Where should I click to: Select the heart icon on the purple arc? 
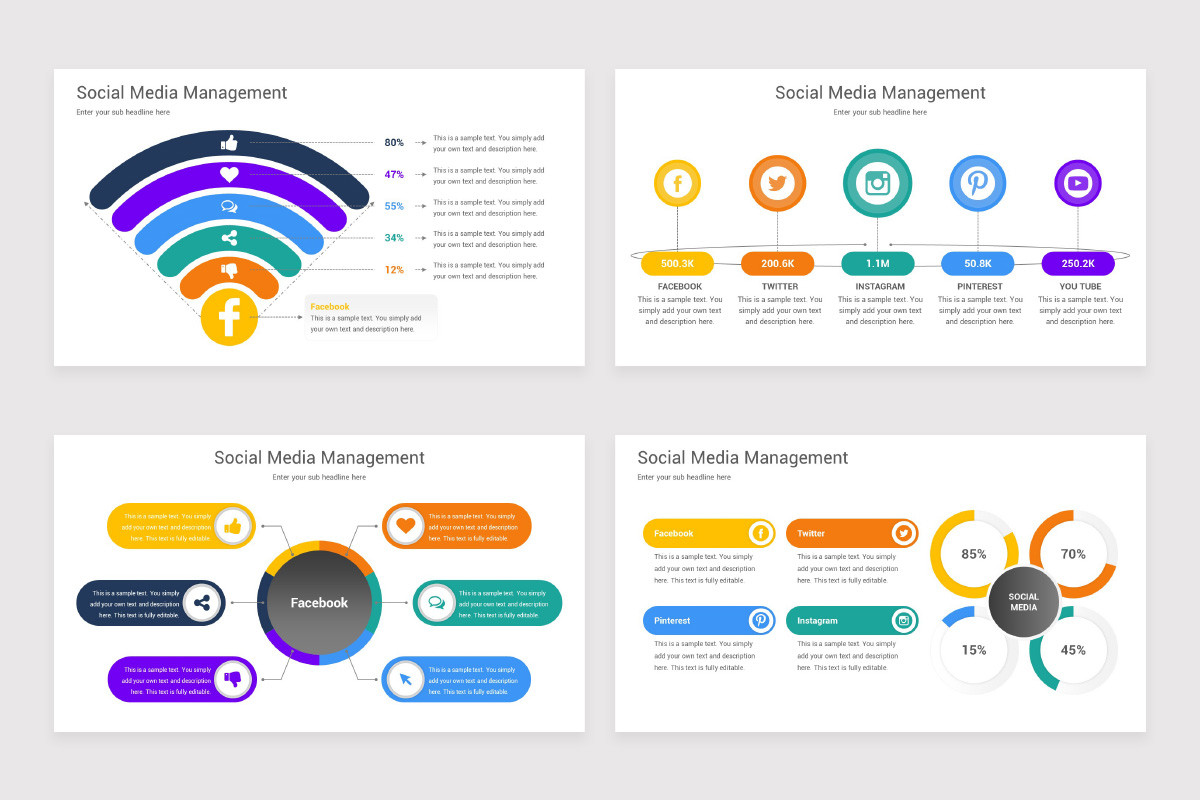pyautogui.click(x=229, y=175)
